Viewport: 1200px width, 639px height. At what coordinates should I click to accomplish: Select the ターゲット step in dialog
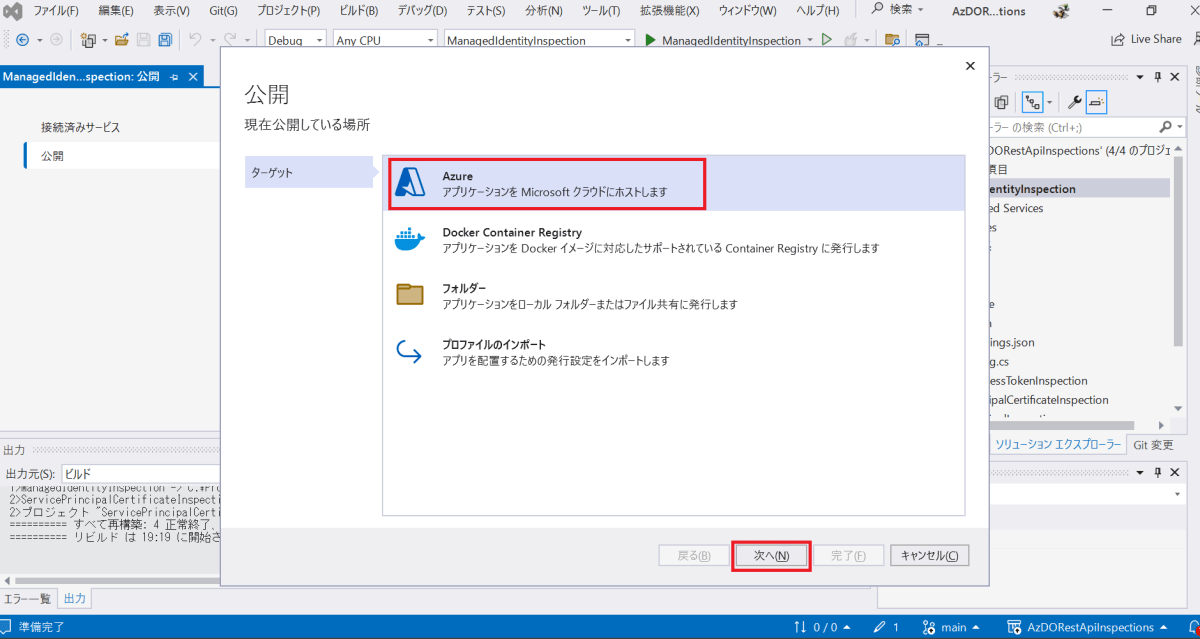309,172
